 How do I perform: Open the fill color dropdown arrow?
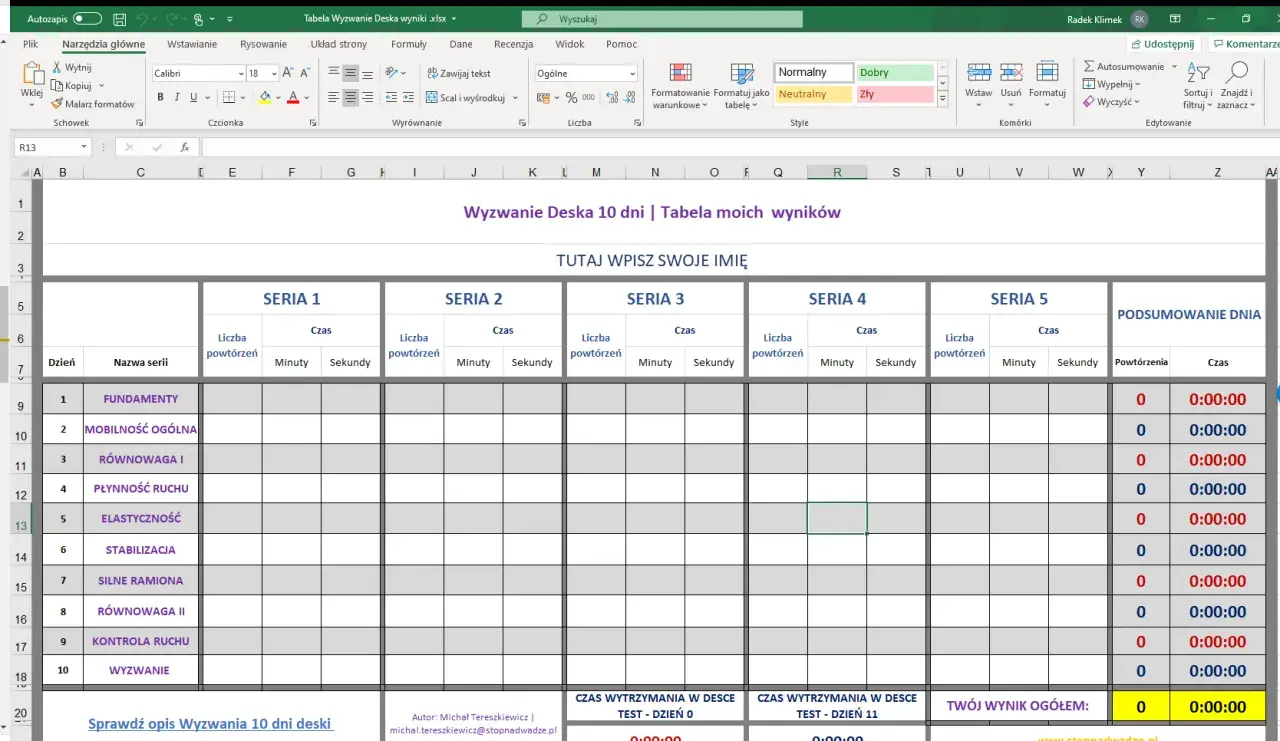pos(277,97)
